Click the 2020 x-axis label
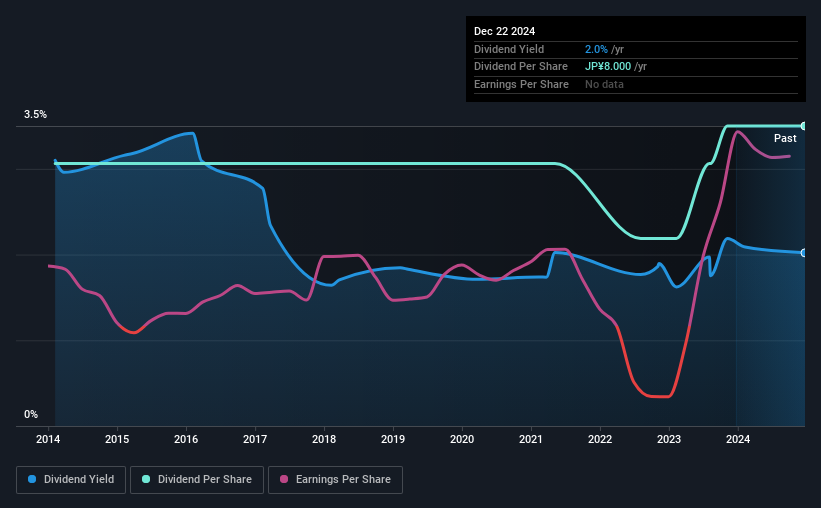The width and height of the screenshot is (821, 508). (462, 439)
